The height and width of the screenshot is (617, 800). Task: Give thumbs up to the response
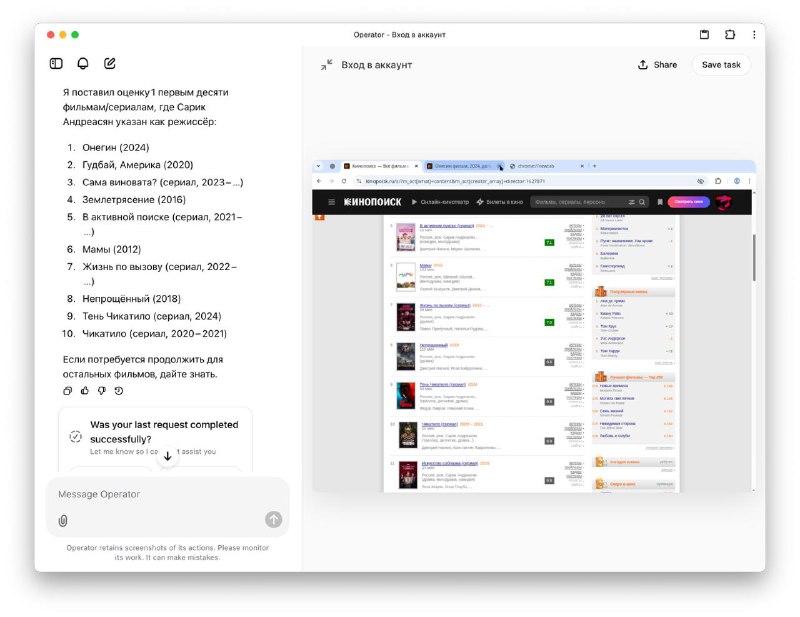click(x=85, y=391)
